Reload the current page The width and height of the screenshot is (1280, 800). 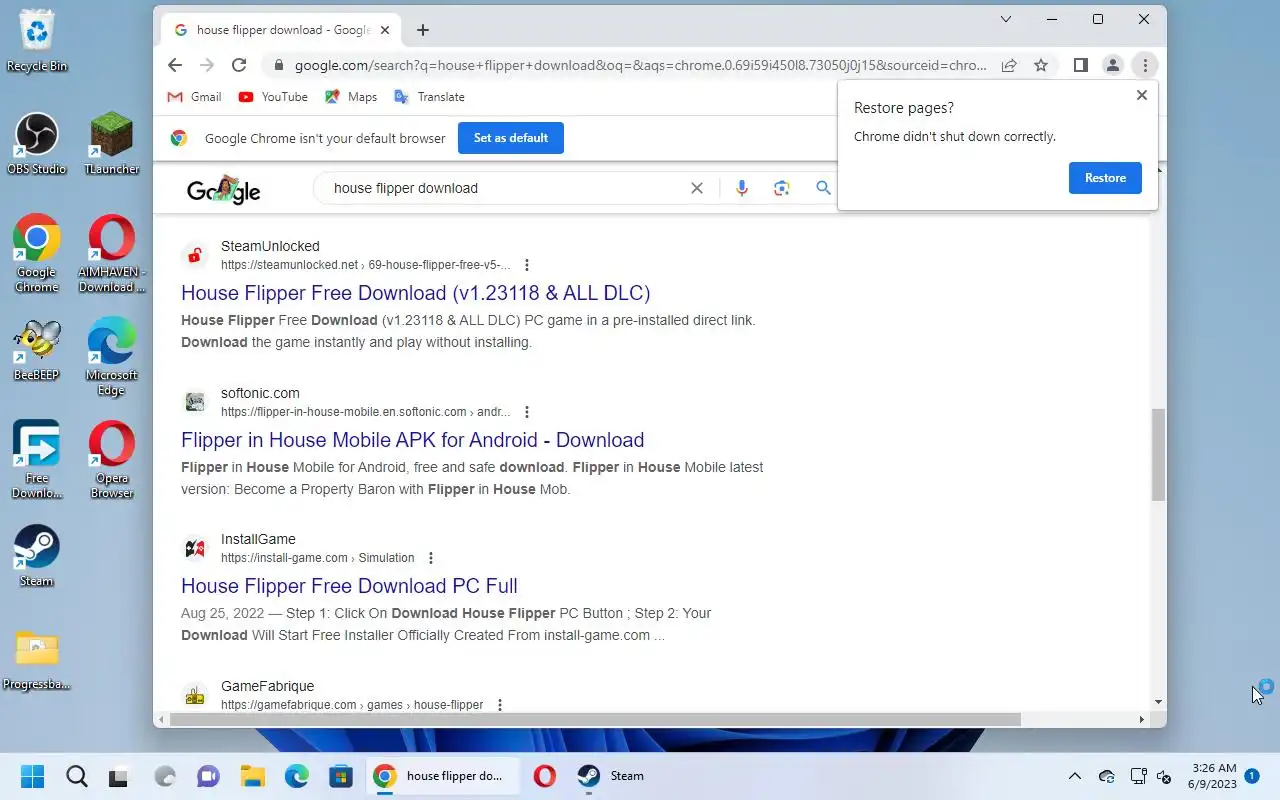239,65
